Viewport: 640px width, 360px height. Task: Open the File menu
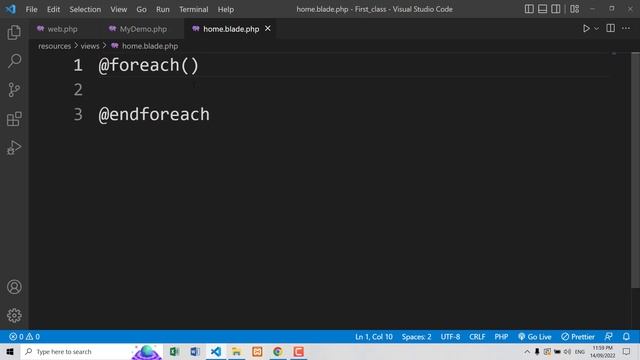(x=31, y=9)
